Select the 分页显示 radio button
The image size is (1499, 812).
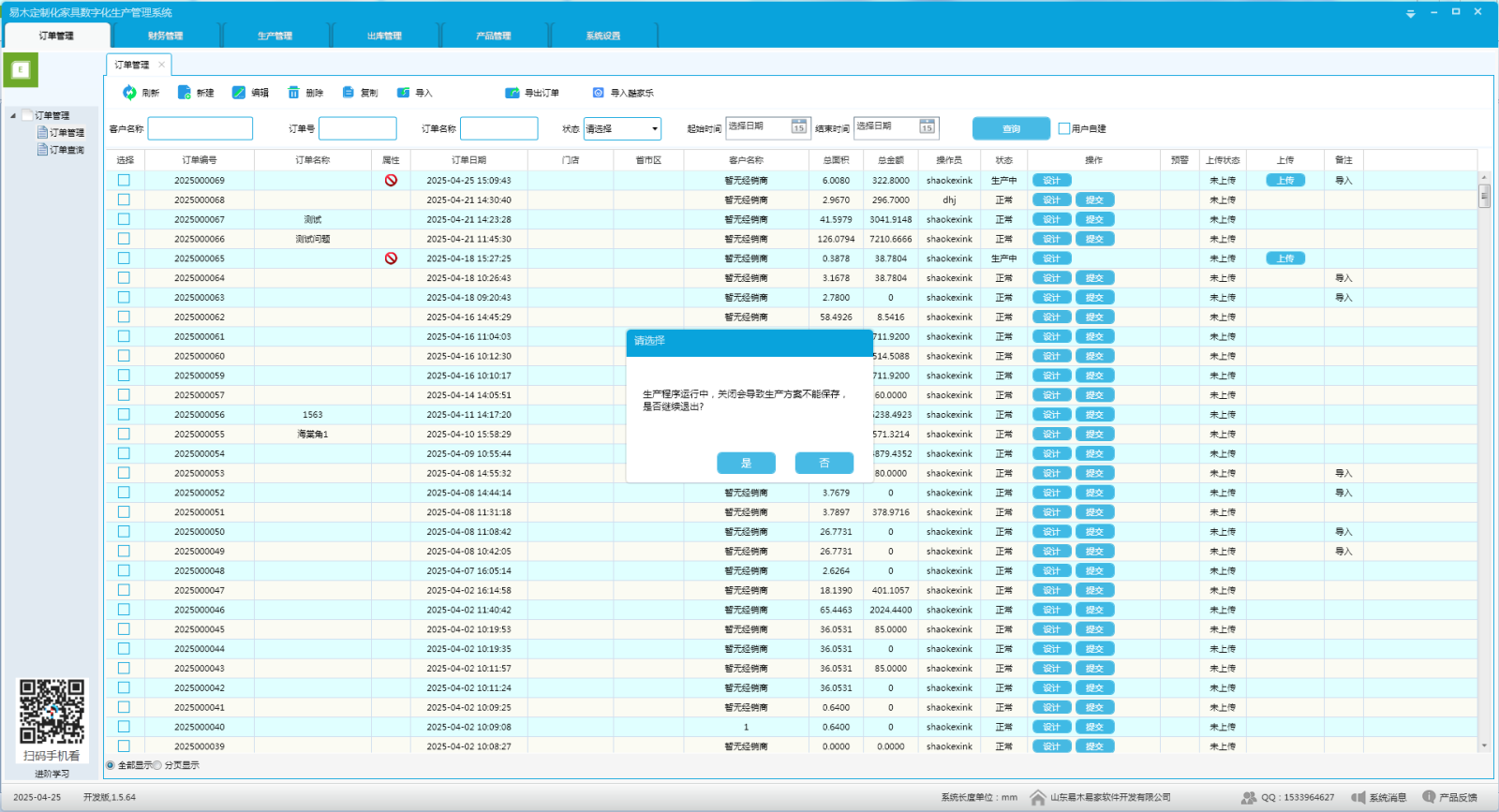[157, 765]
